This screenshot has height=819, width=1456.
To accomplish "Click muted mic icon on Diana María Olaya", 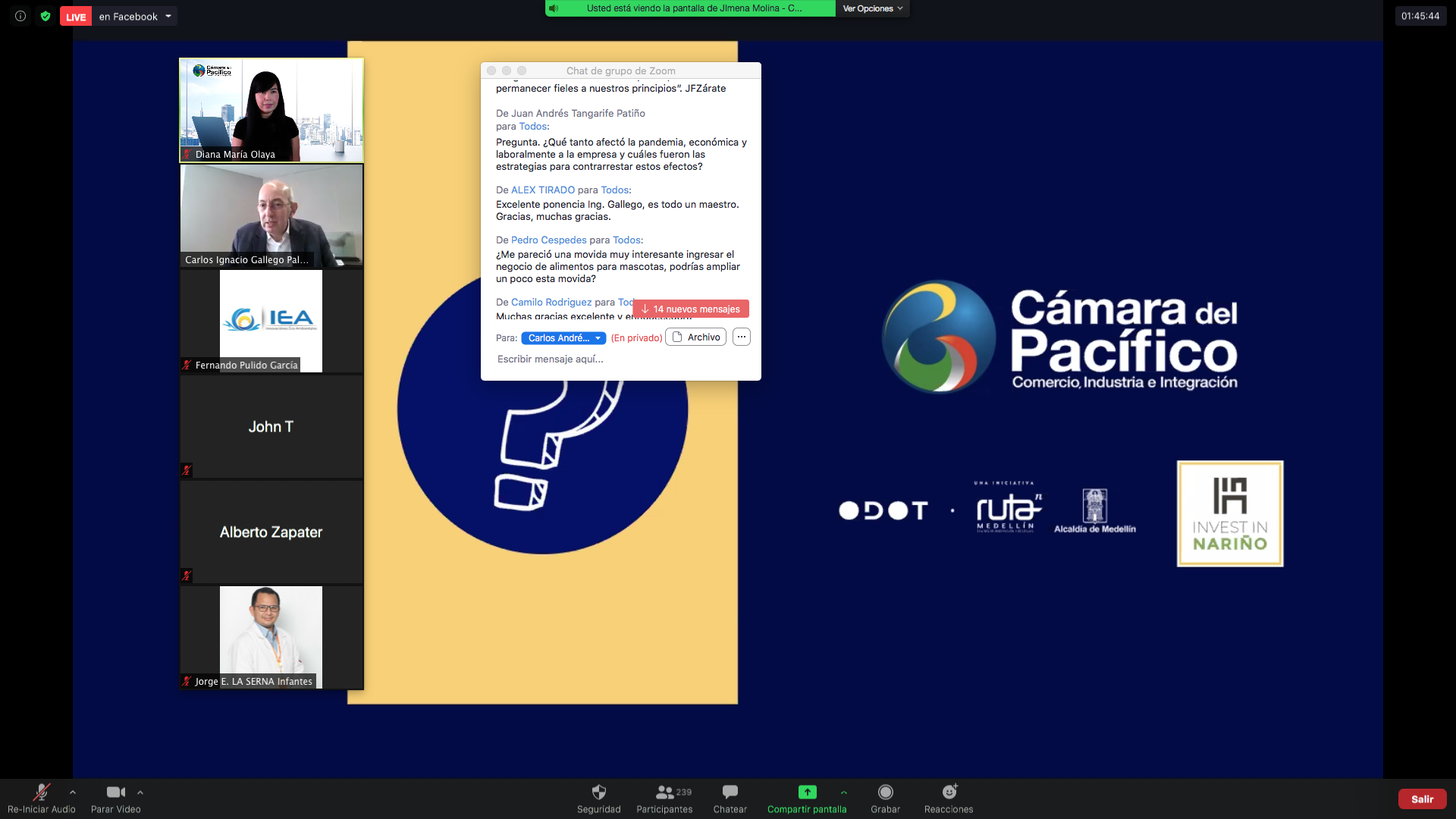I will pos(187,154).
